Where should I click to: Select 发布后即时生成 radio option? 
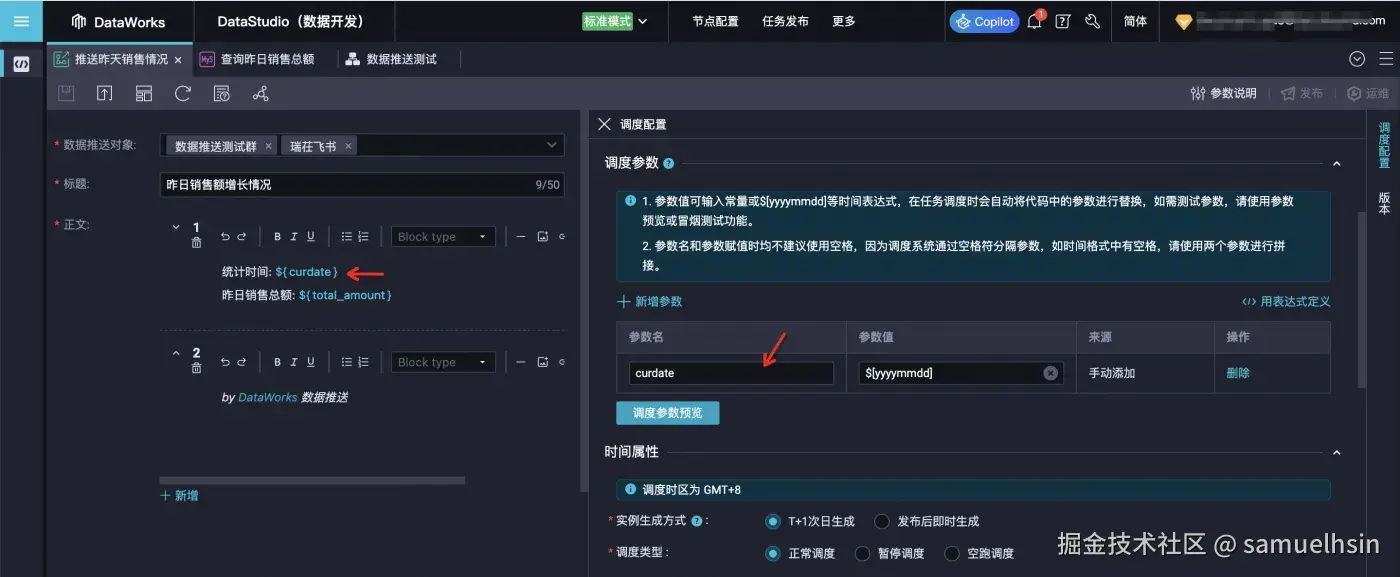tap(882, 521)
